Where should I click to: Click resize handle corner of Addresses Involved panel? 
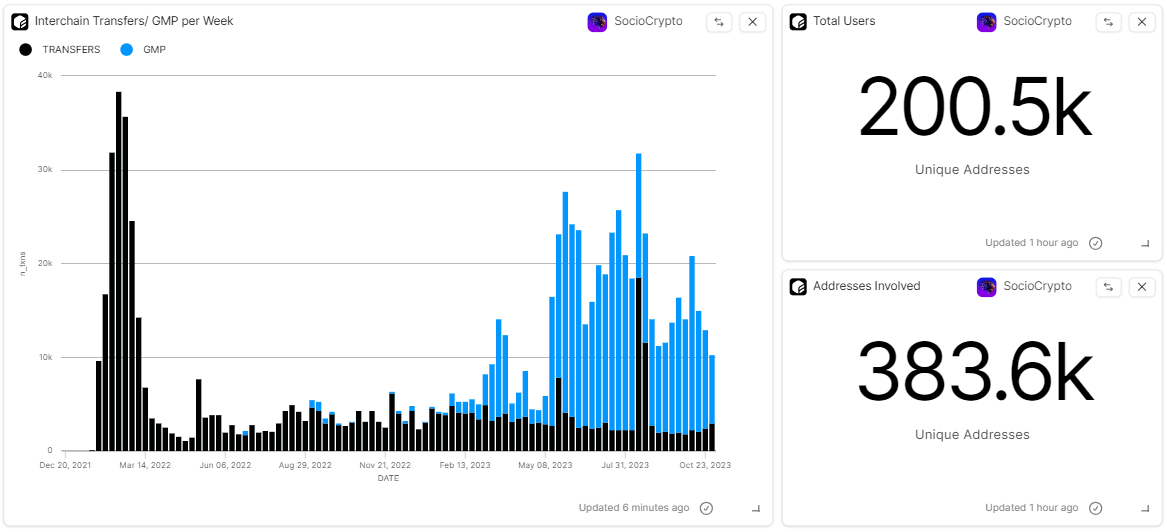(1145, 509)
